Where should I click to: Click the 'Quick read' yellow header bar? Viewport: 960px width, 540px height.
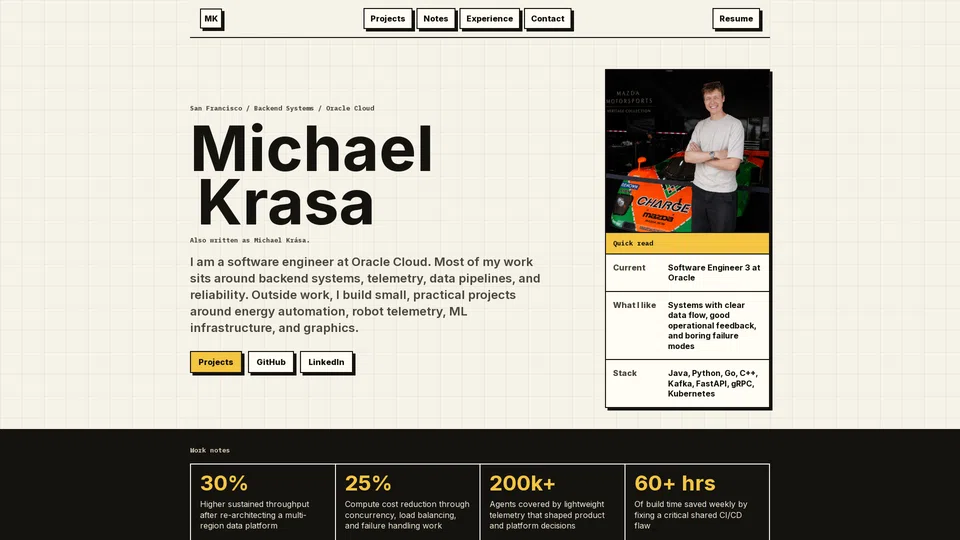pos(687,243)
